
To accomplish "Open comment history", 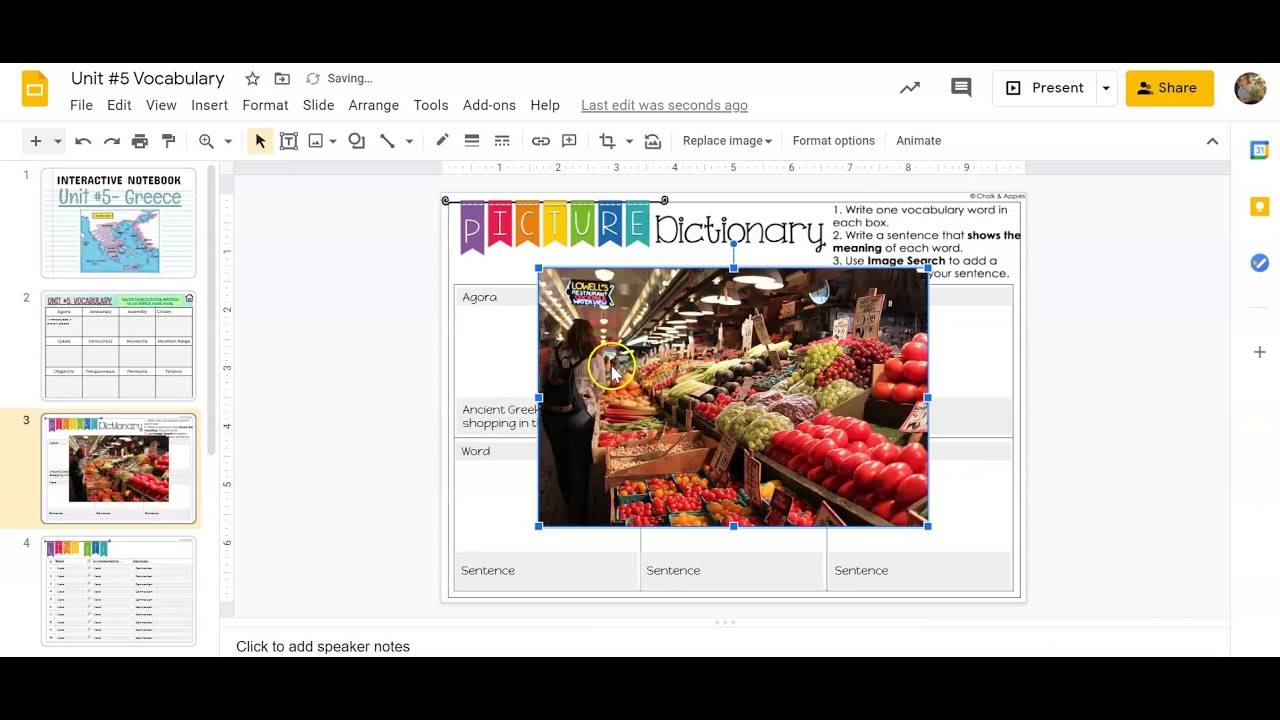I will coord(961,88).
